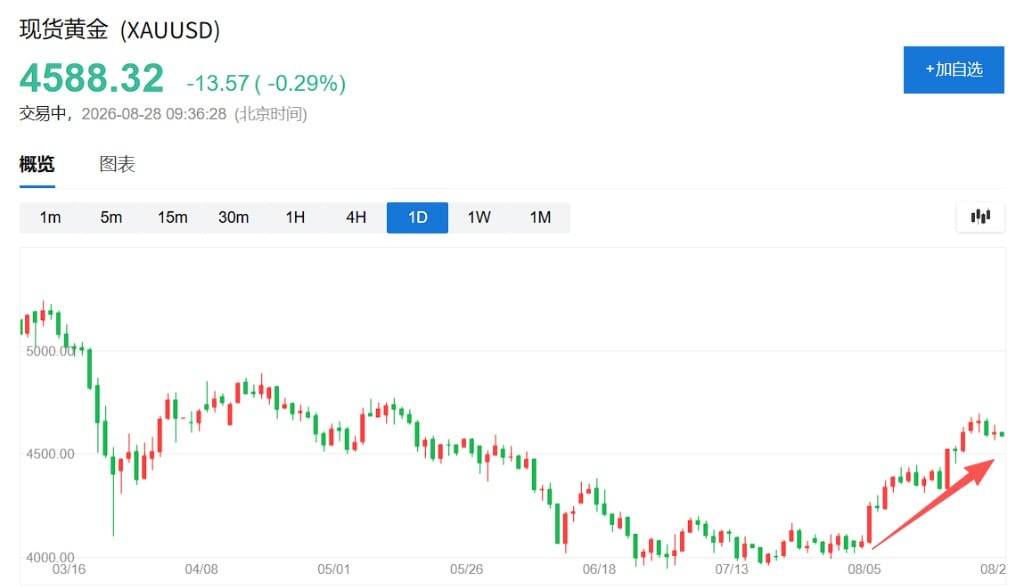Select the 1m timeframe
This screenshot has width=1024, height=587.
[50, 217]
